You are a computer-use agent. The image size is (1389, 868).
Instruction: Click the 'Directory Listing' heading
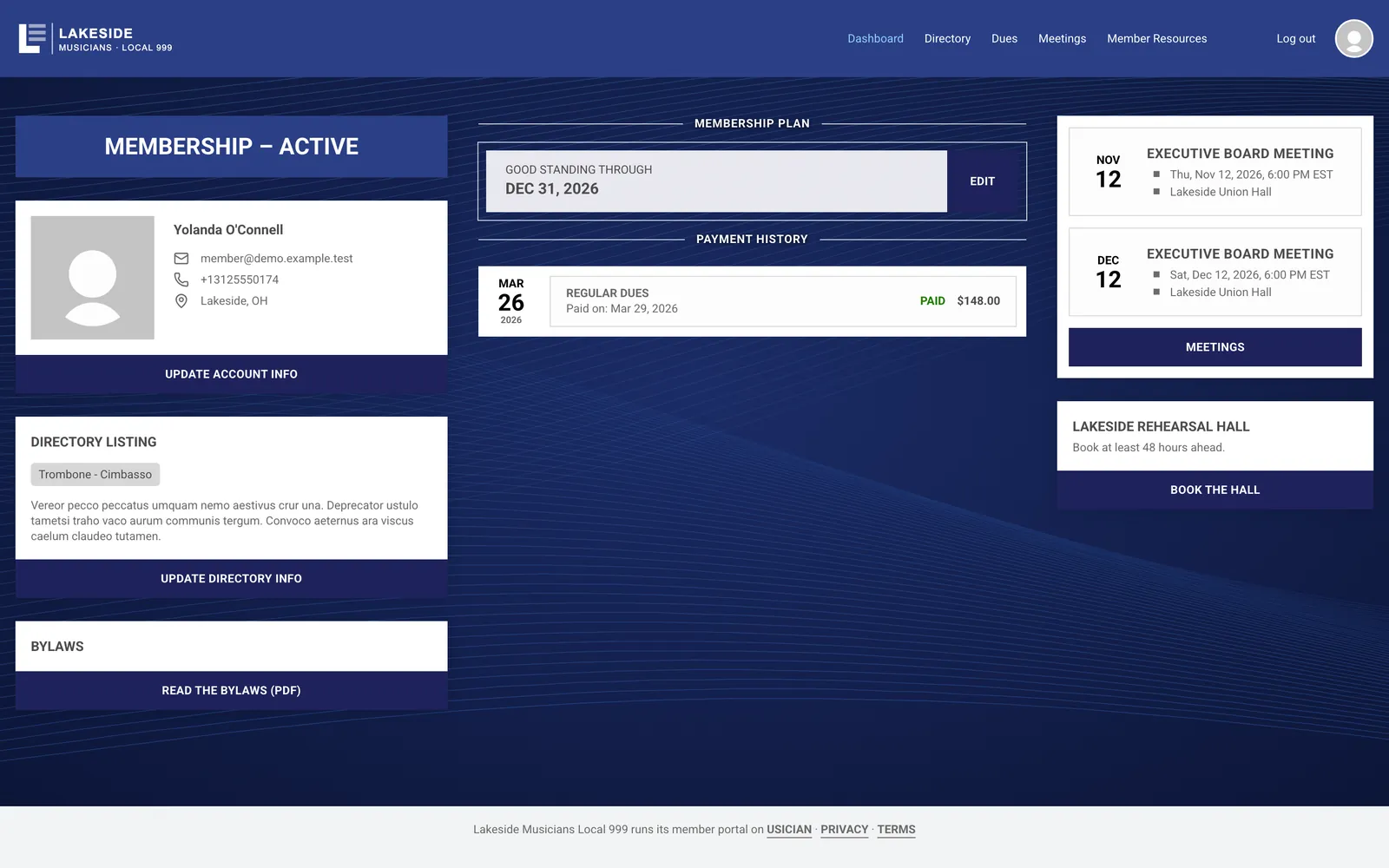pos(94,443)
